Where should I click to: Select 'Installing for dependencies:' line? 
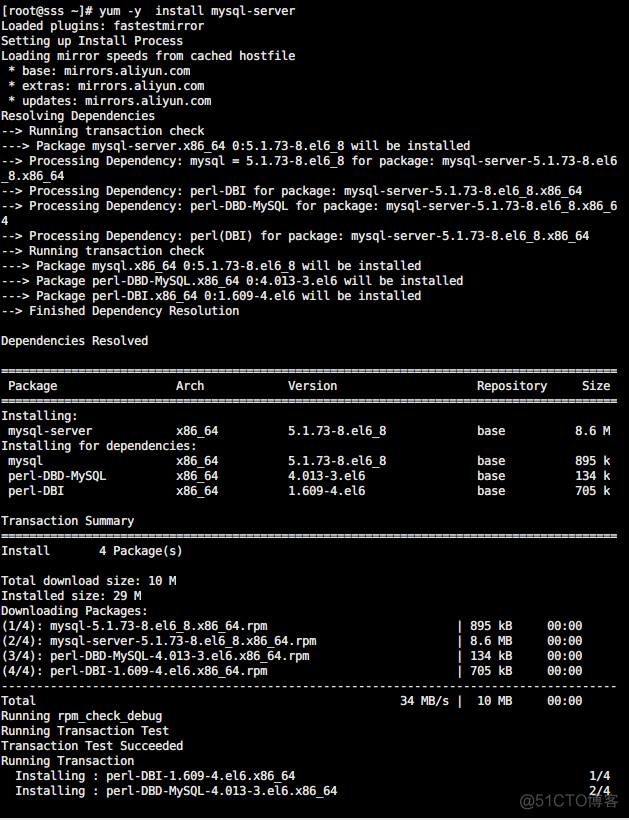tap(99, 446)
